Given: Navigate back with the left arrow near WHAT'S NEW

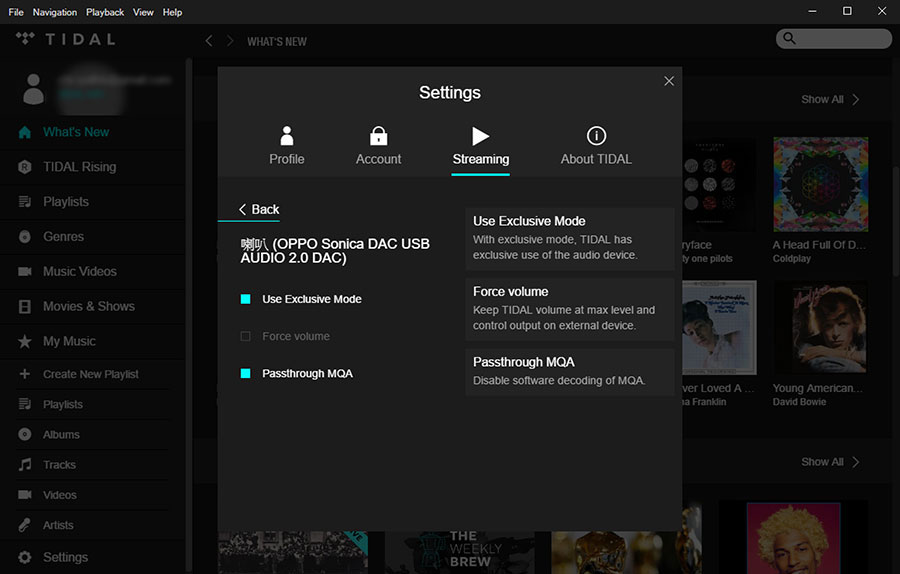Looking at the screenshot, I should pos(209,41).
